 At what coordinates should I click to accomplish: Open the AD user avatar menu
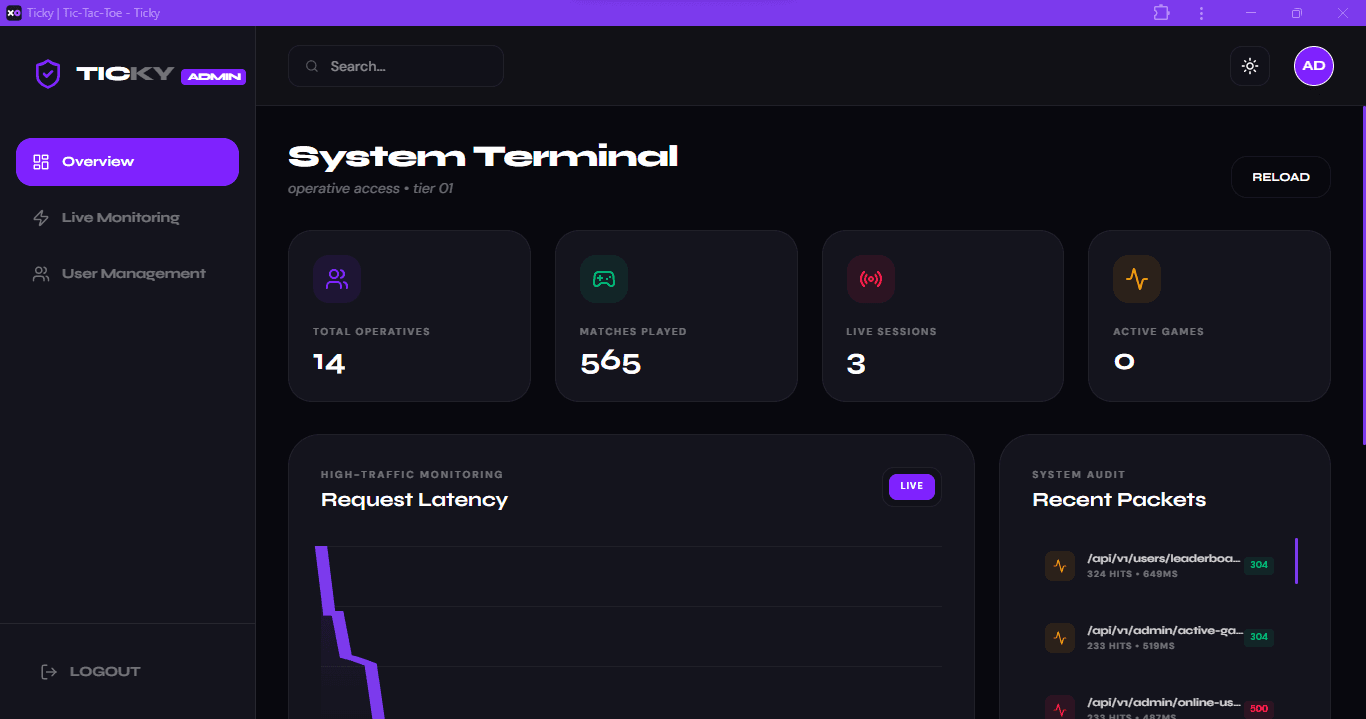(1313, 66)
